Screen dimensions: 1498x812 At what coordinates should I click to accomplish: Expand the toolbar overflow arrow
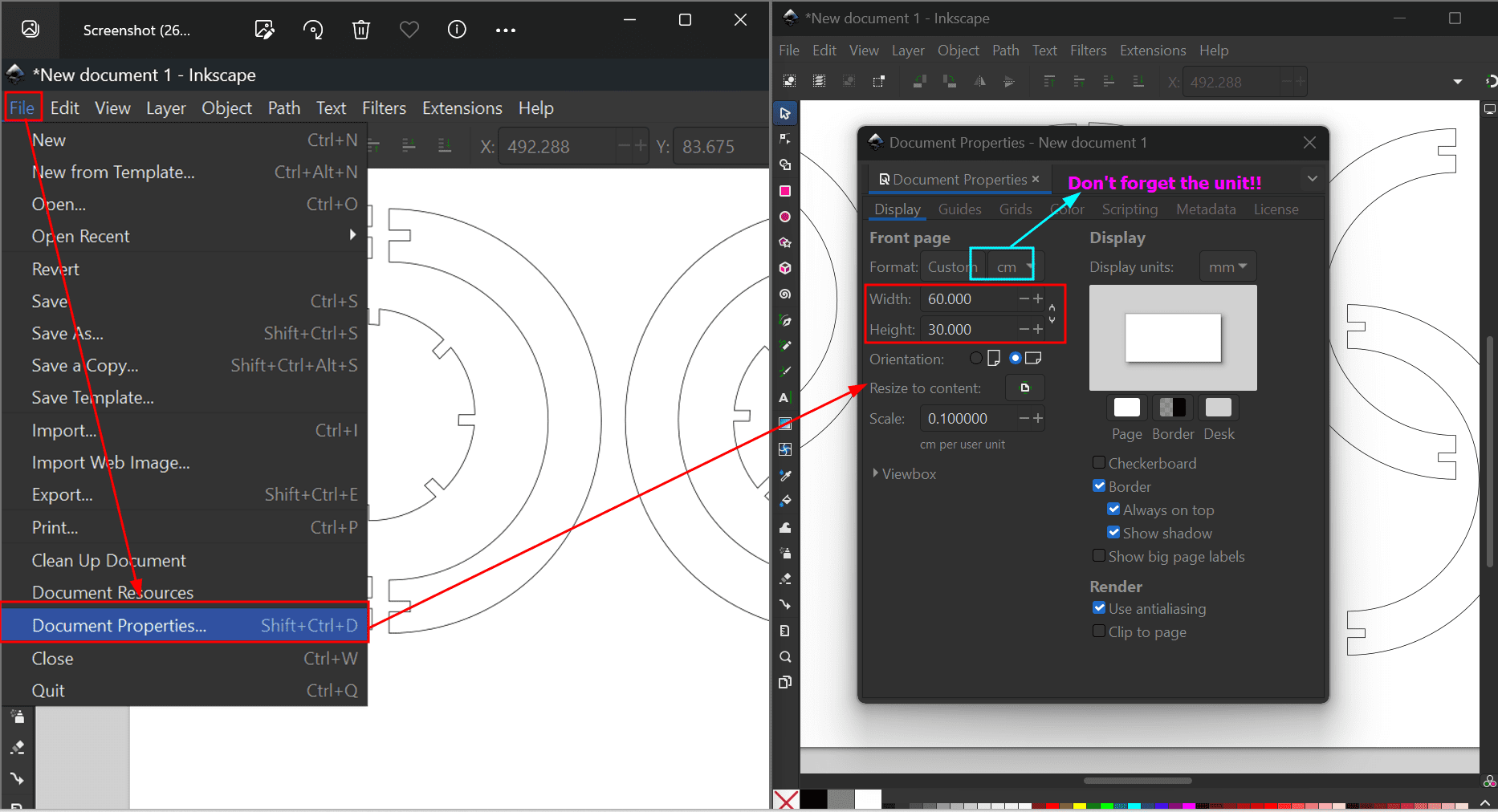pos(1458,81)
